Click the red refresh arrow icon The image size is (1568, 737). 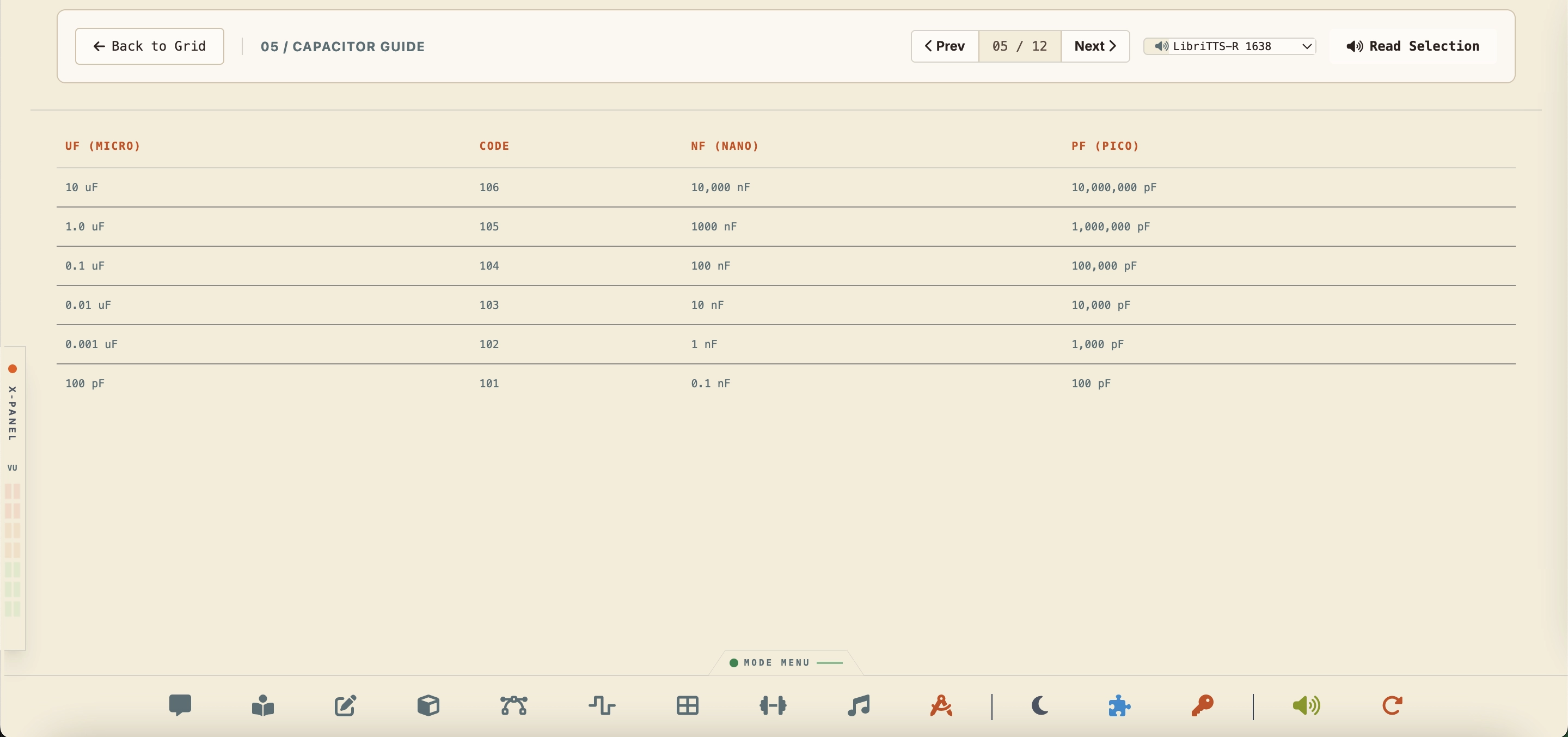point(1392,705)
